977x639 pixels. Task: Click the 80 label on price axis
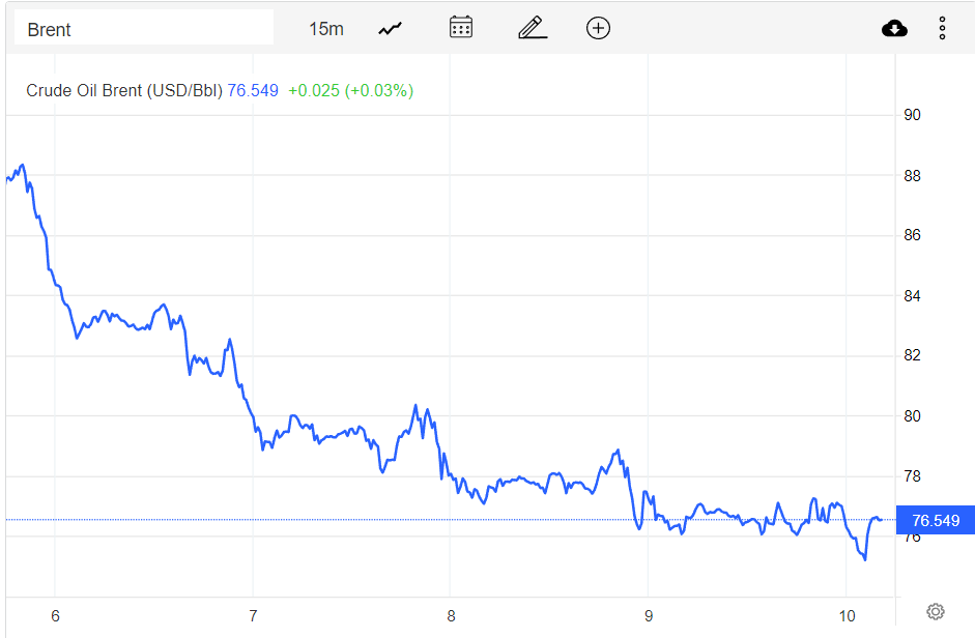[x=912, y=416]
